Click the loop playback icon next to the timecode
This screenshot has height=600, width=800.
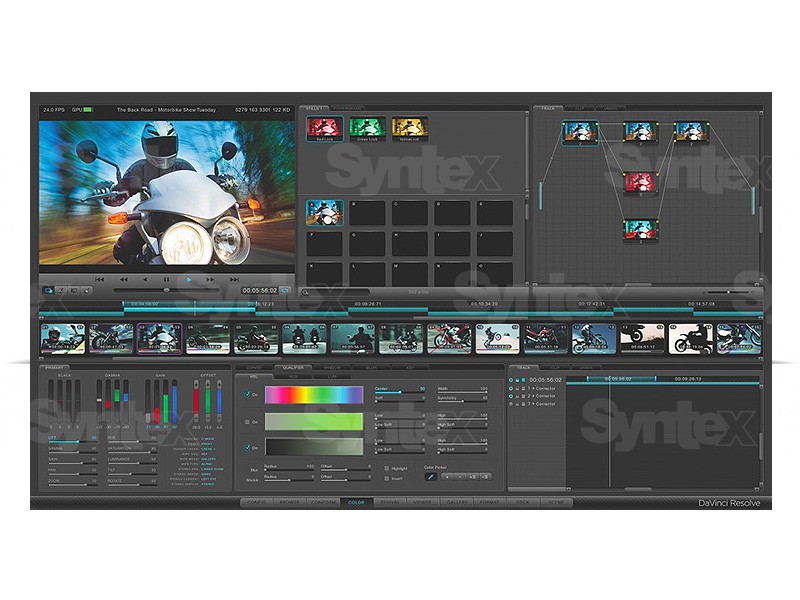tap(283, 289)
